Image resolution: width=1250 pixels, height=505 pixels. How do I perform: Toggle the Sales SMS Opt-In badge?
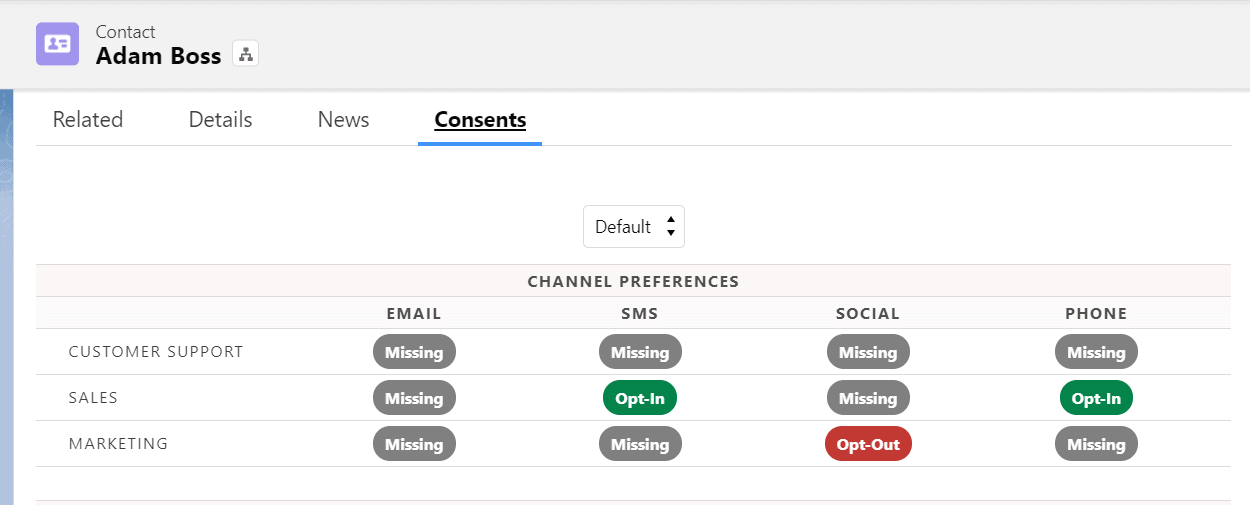click(640, 398)
